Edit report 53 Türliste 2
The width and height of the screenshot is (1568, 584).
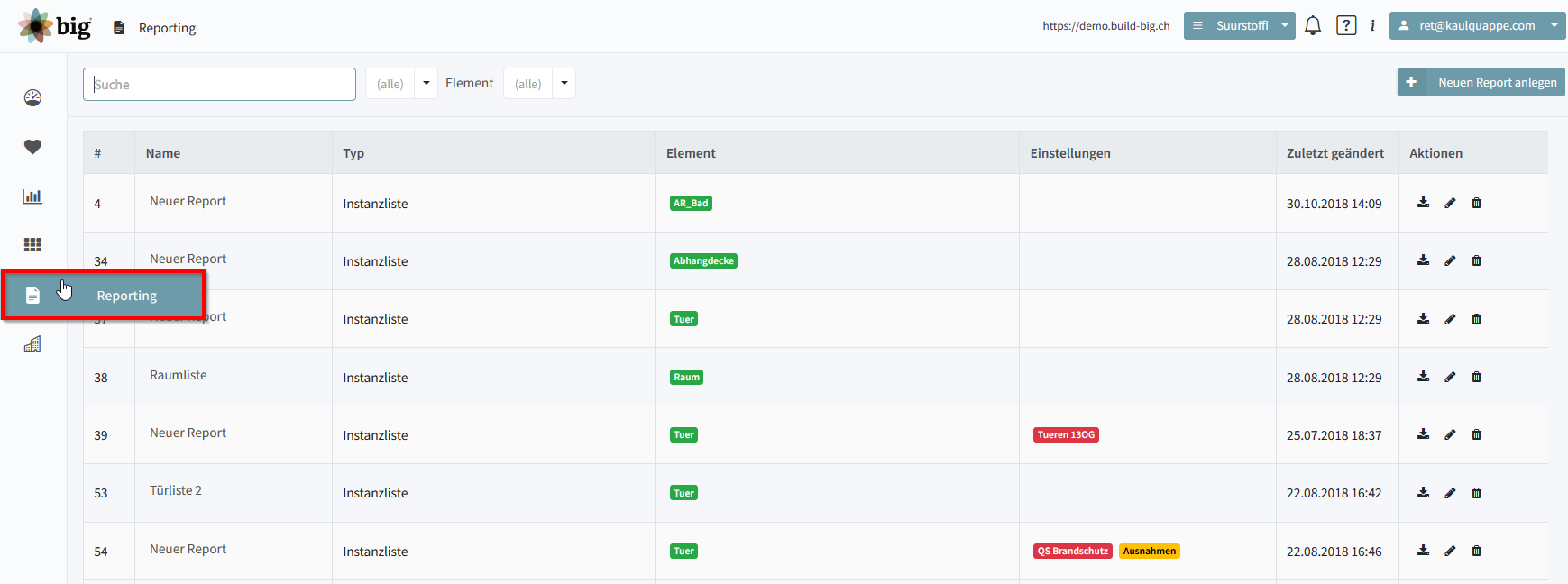1450,493
